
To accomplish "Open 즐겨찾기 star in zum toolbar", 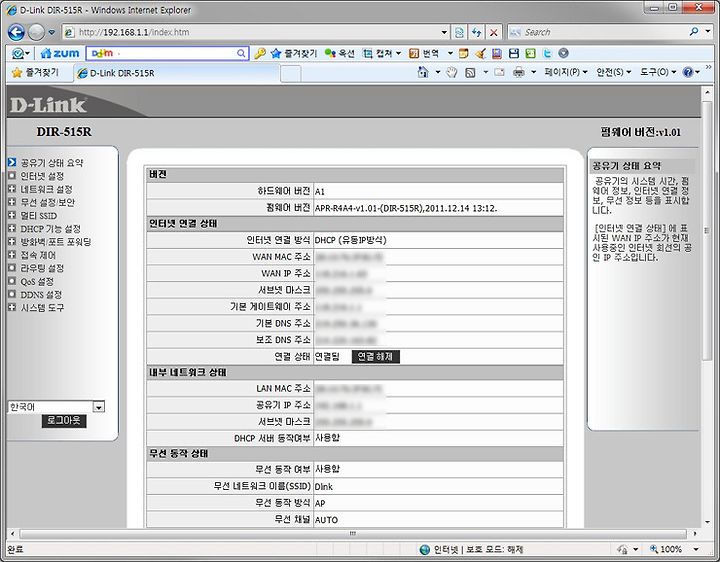I will (294, 53).
